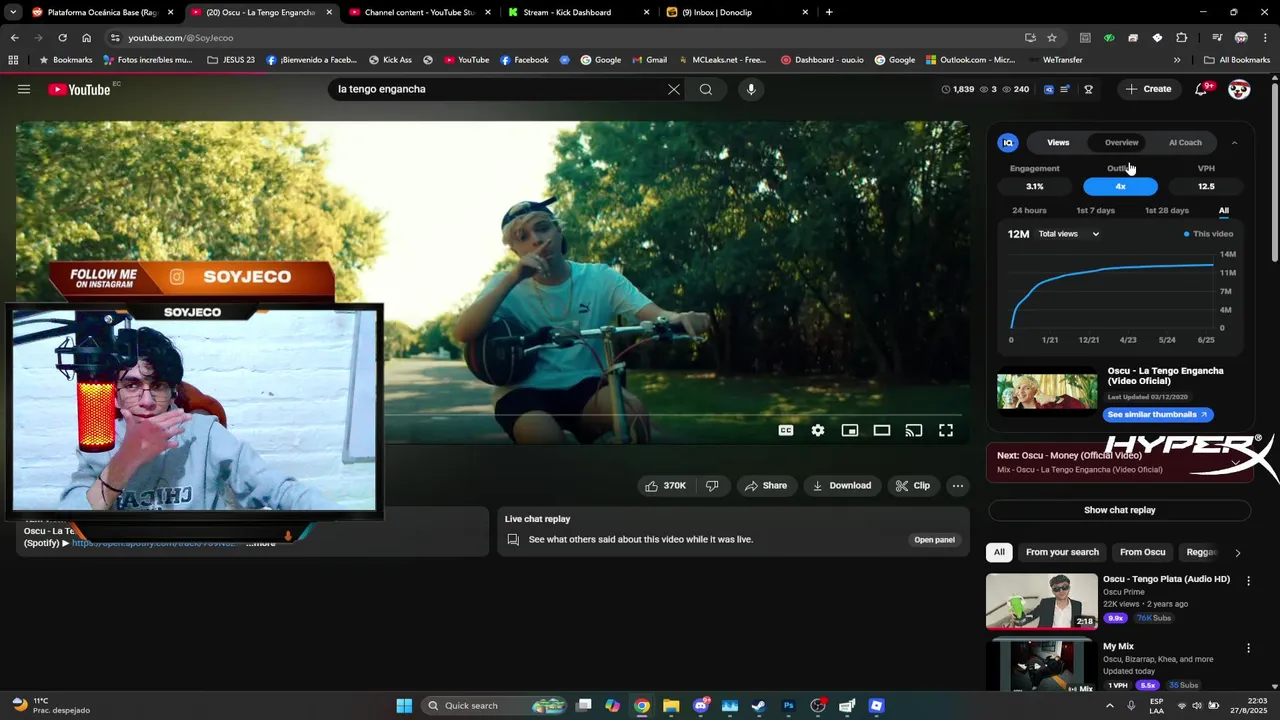Screen dimensions: 1280x720
Task: Open the Windows Start button
Action: coord(404,706)
